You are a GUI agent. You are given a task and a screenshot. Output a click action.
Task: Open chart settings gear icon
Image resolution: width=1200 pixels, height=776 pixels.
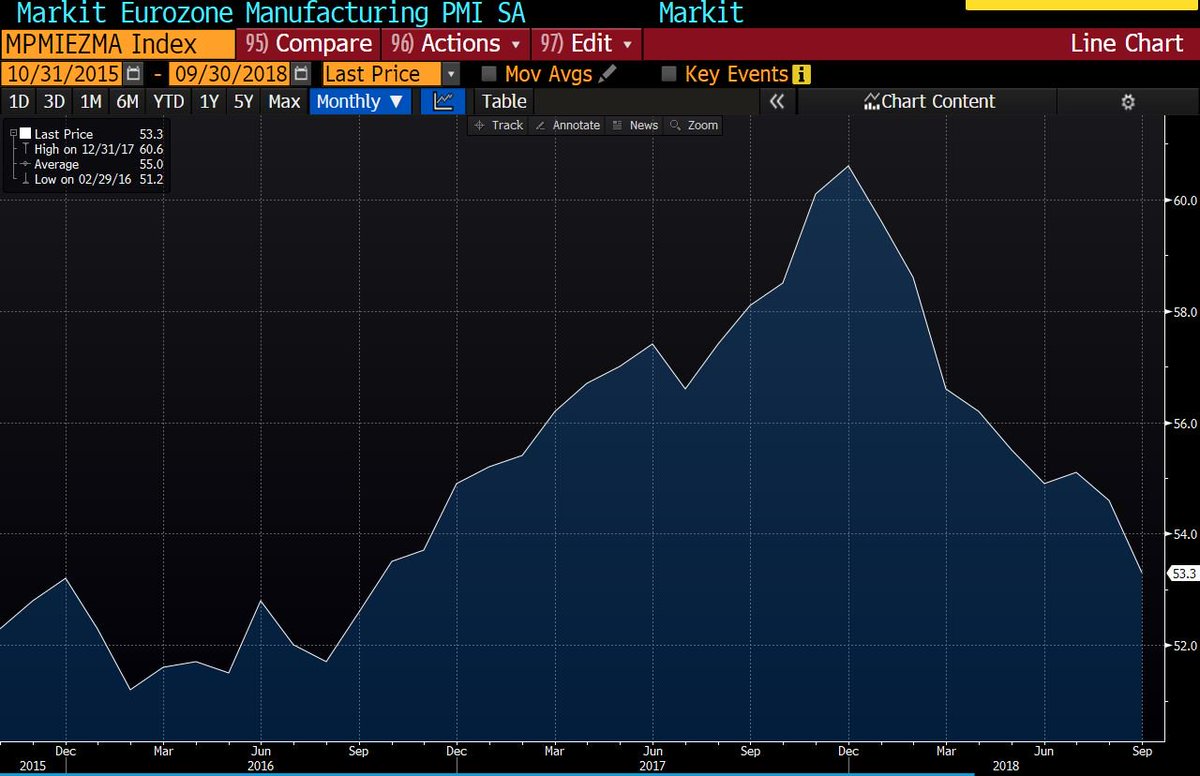click(x=1128, y=101)
